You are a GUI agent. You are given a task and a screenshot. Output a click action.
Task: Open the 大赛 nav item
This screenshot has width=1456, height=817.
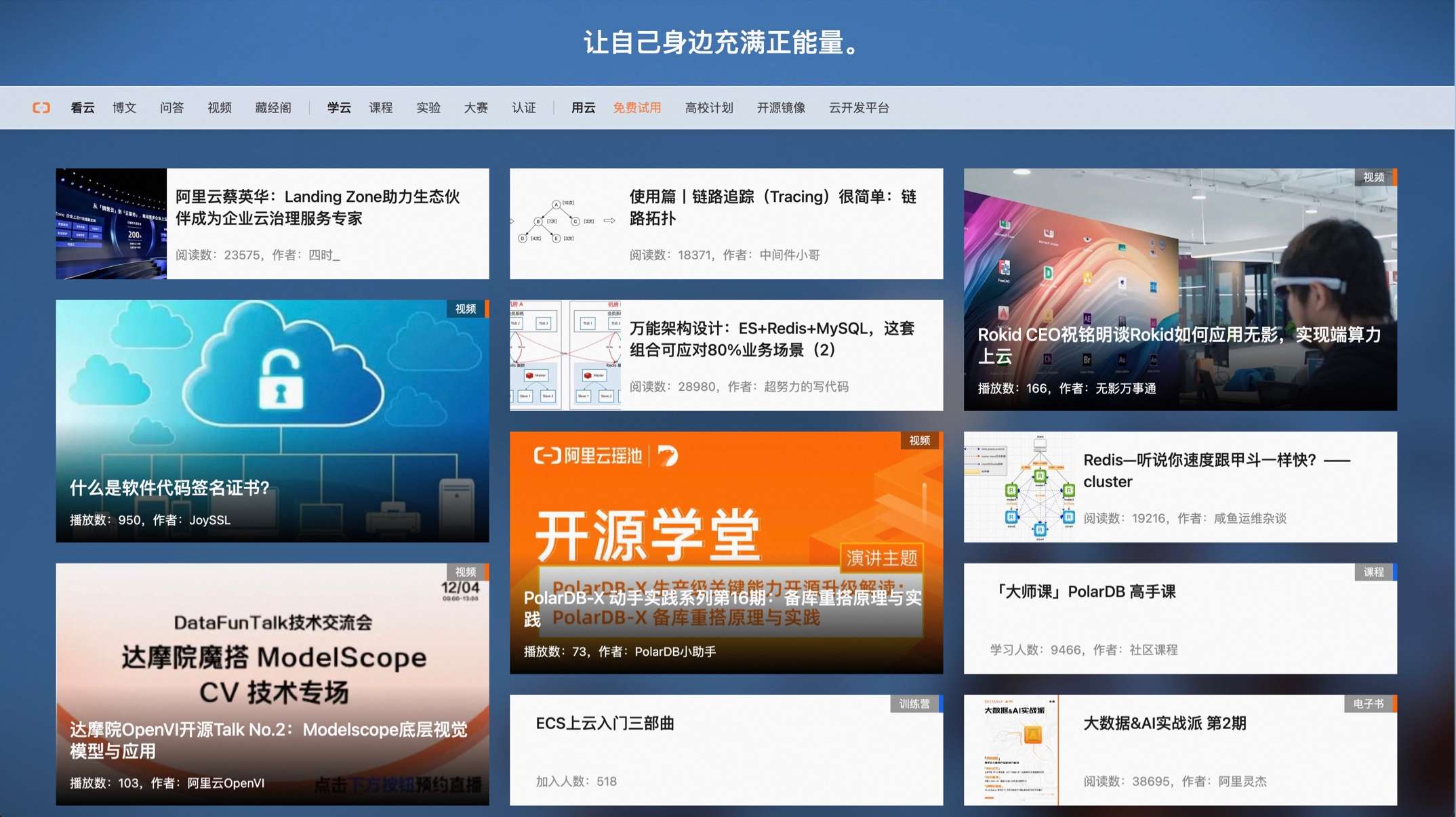[476, 108]
